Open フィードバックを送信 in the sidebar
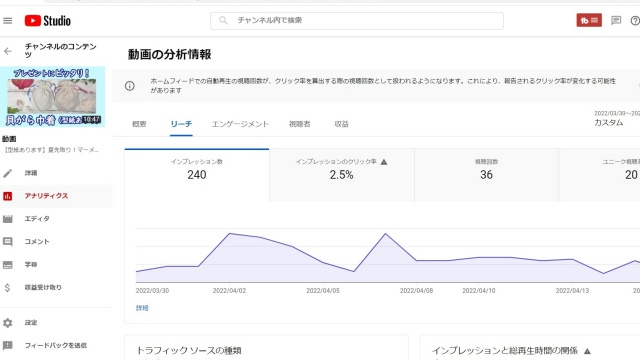640x360 pixels. pyautogui.click(x=56, y=345)
